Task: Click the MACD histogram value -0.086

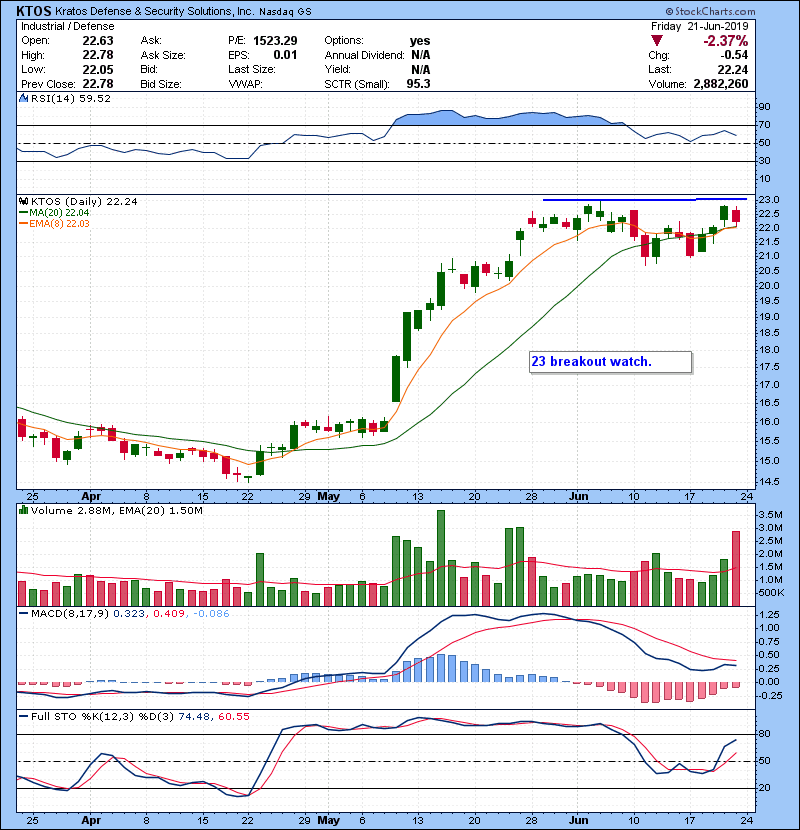Action: pos(211,614)
